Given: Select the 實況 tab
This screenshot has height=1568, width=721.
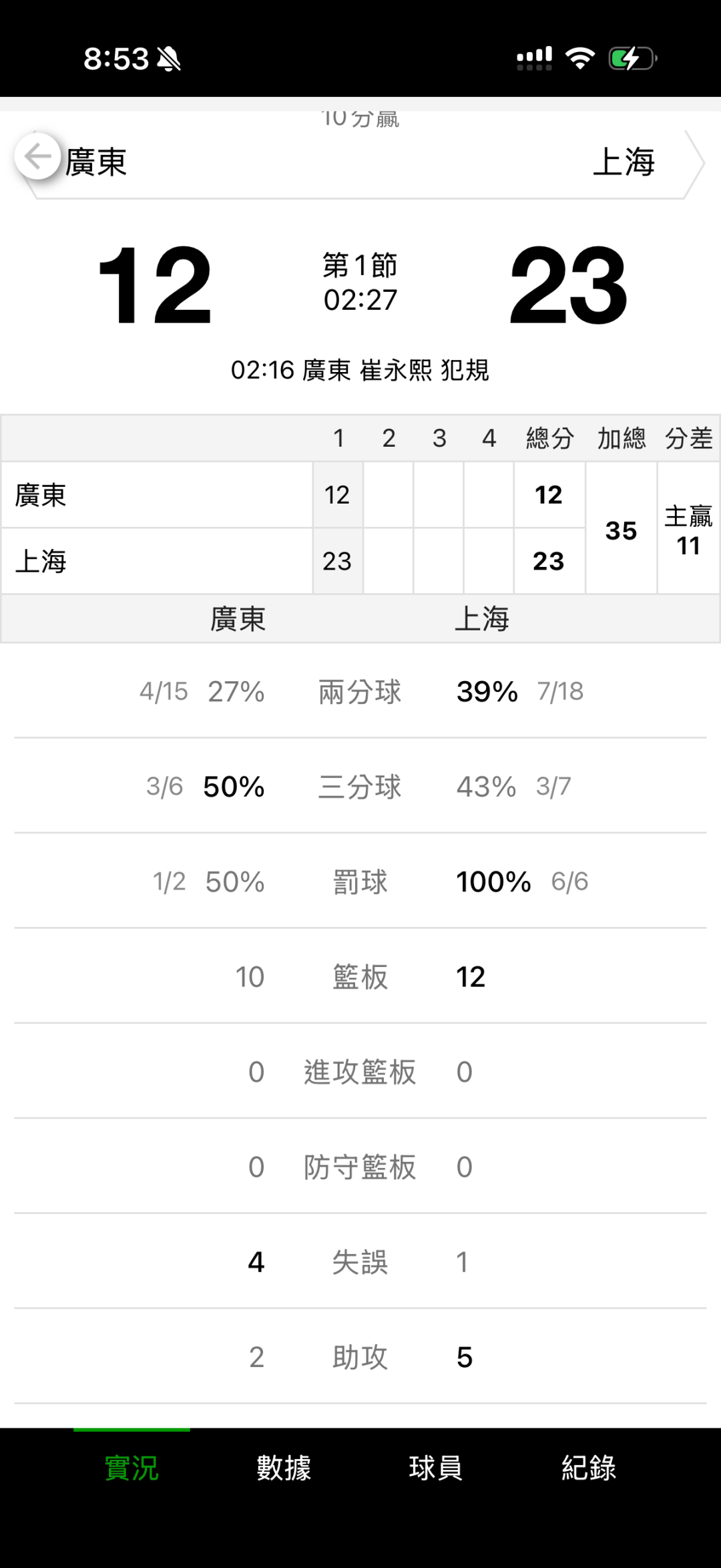Looking at the screenshot, I should pos(132,1468).
